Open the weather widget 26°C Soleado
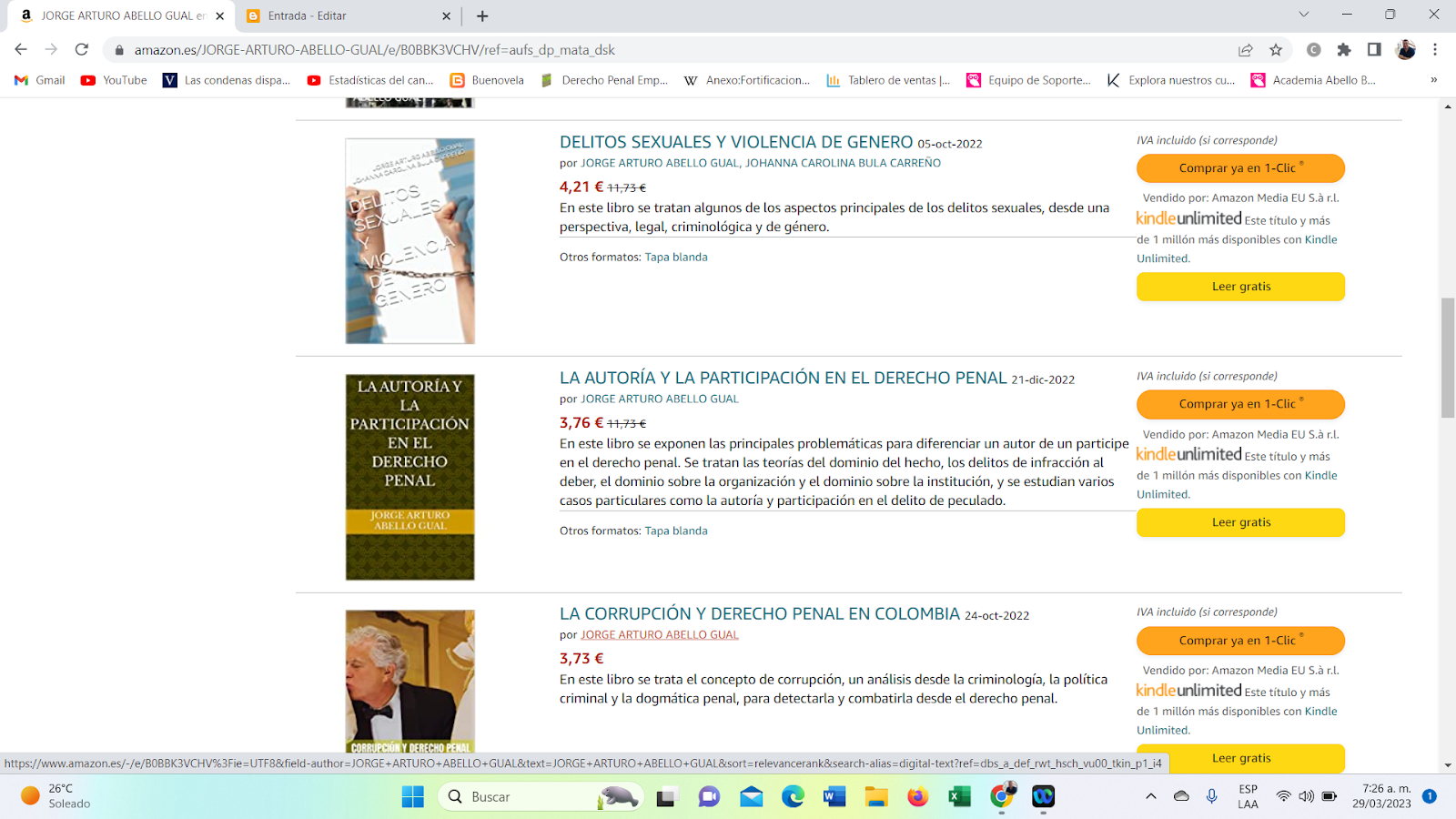 click(56, 796)
